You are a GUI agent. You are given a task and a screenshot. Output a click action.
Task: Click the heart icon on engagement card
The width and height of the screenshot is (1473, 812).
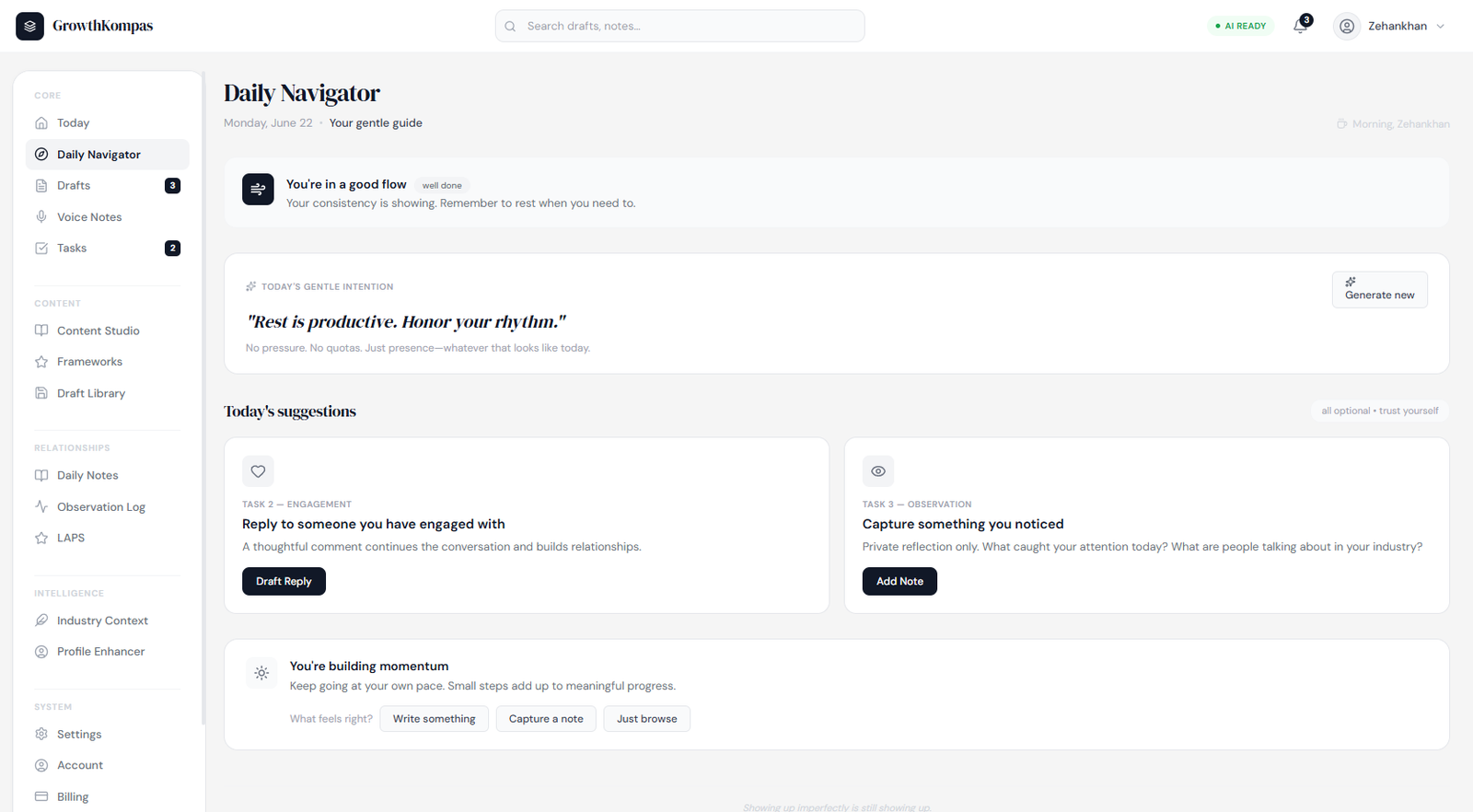point(258,471)
